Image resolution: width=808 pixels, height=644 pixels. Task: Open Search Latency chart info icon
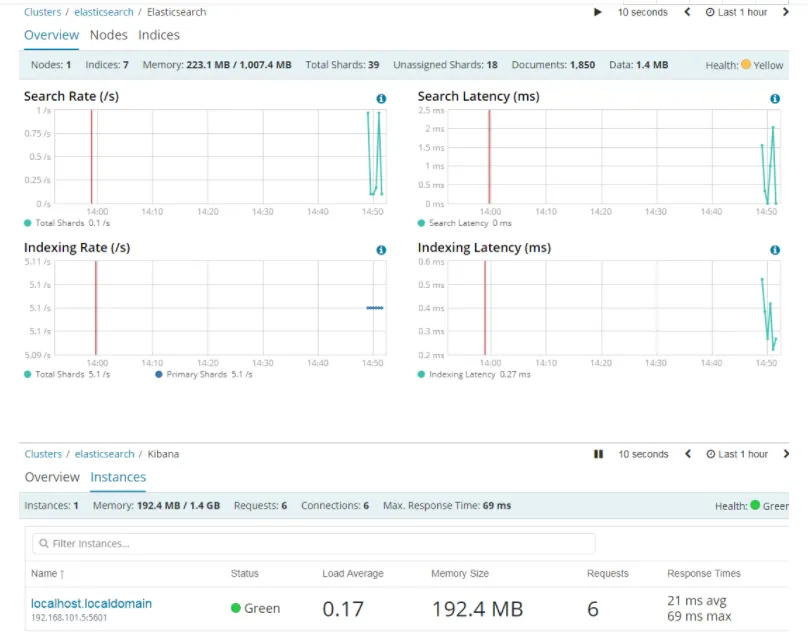tap(775, 98)
